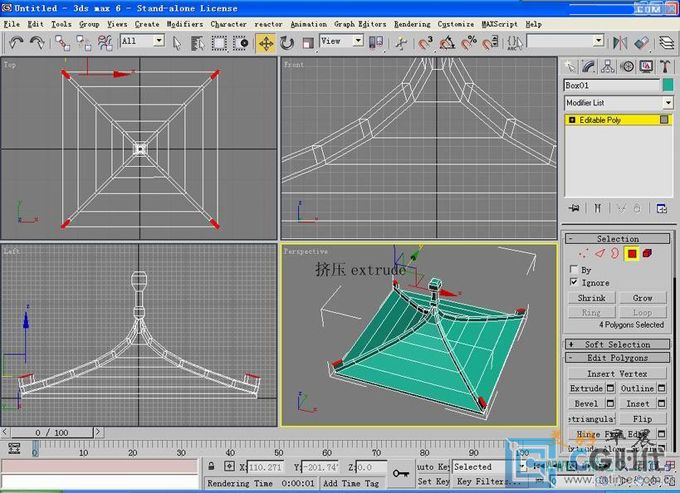Enable the By Vertex checkbox
The width and height of the screenshot is (680, 493).
pos(574,269)
